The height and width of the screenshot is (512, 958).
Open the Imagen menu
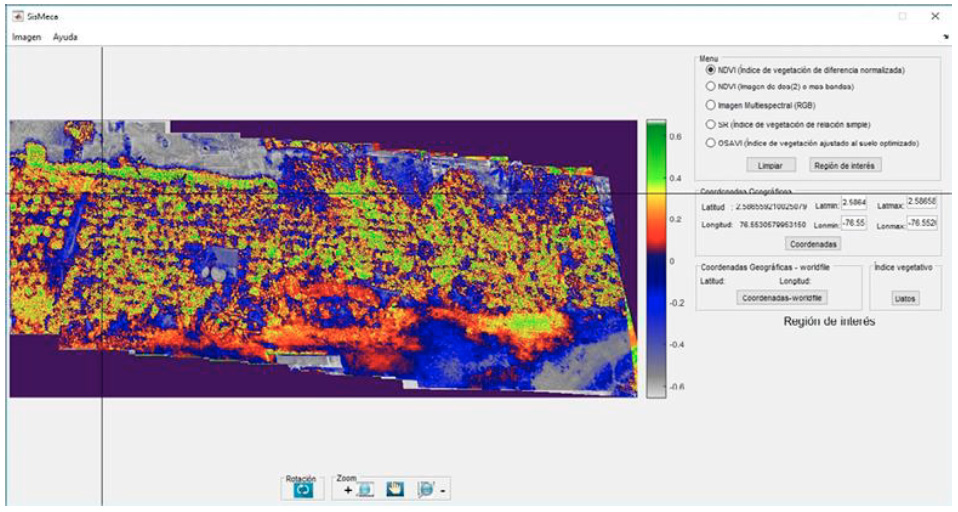[27, 37]
